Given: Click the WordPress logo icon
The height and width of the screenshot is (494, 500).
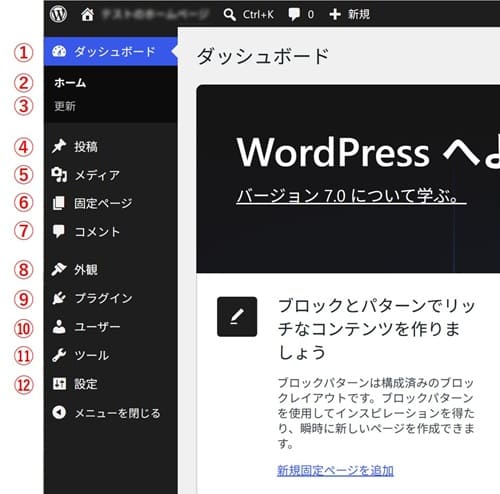Looking at the screenshot, I should pyautogui.click(x=58, y=14).
